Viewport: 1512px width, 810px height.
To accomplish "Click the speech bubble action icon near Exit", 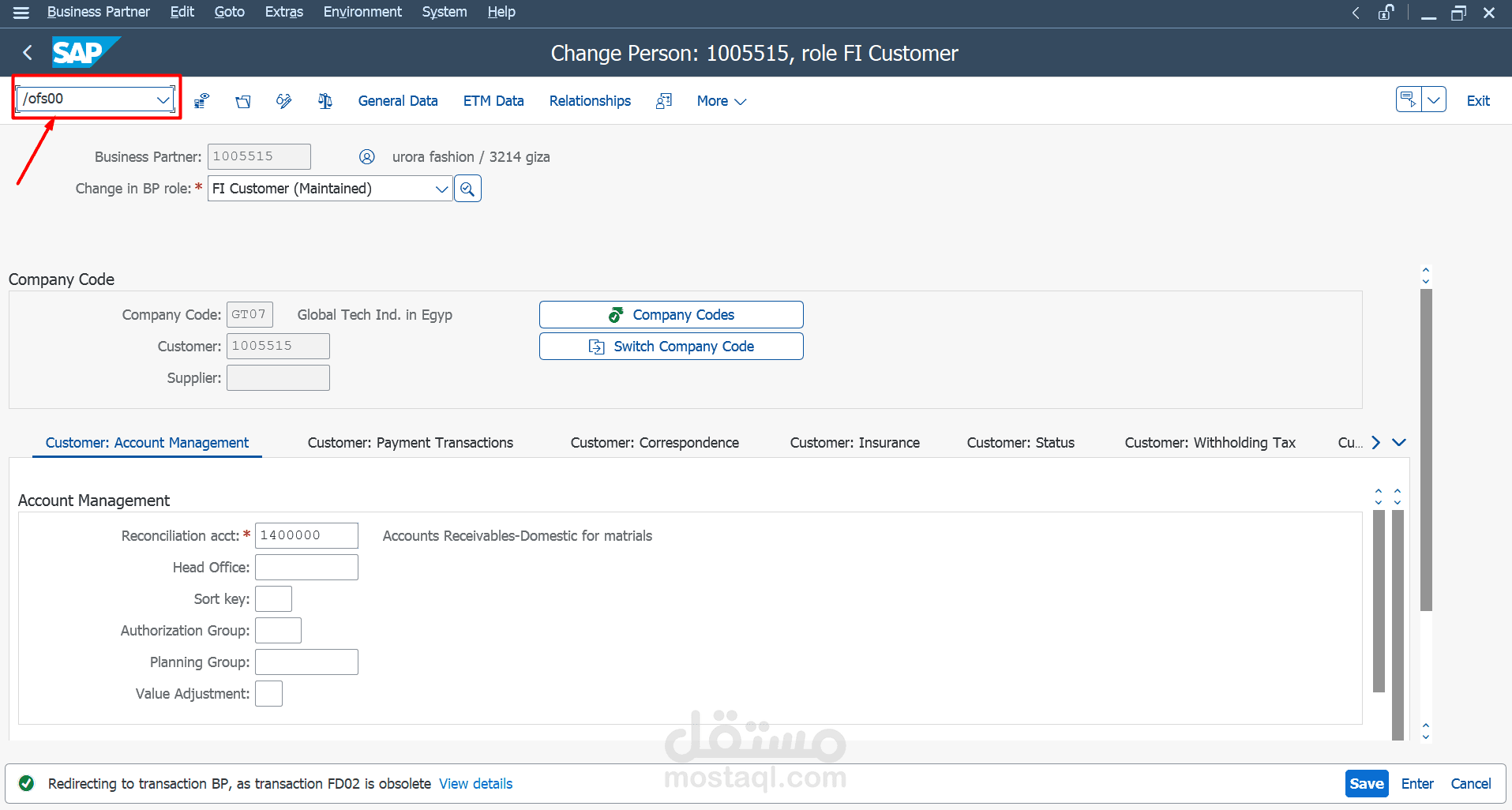I will 1409,99.
